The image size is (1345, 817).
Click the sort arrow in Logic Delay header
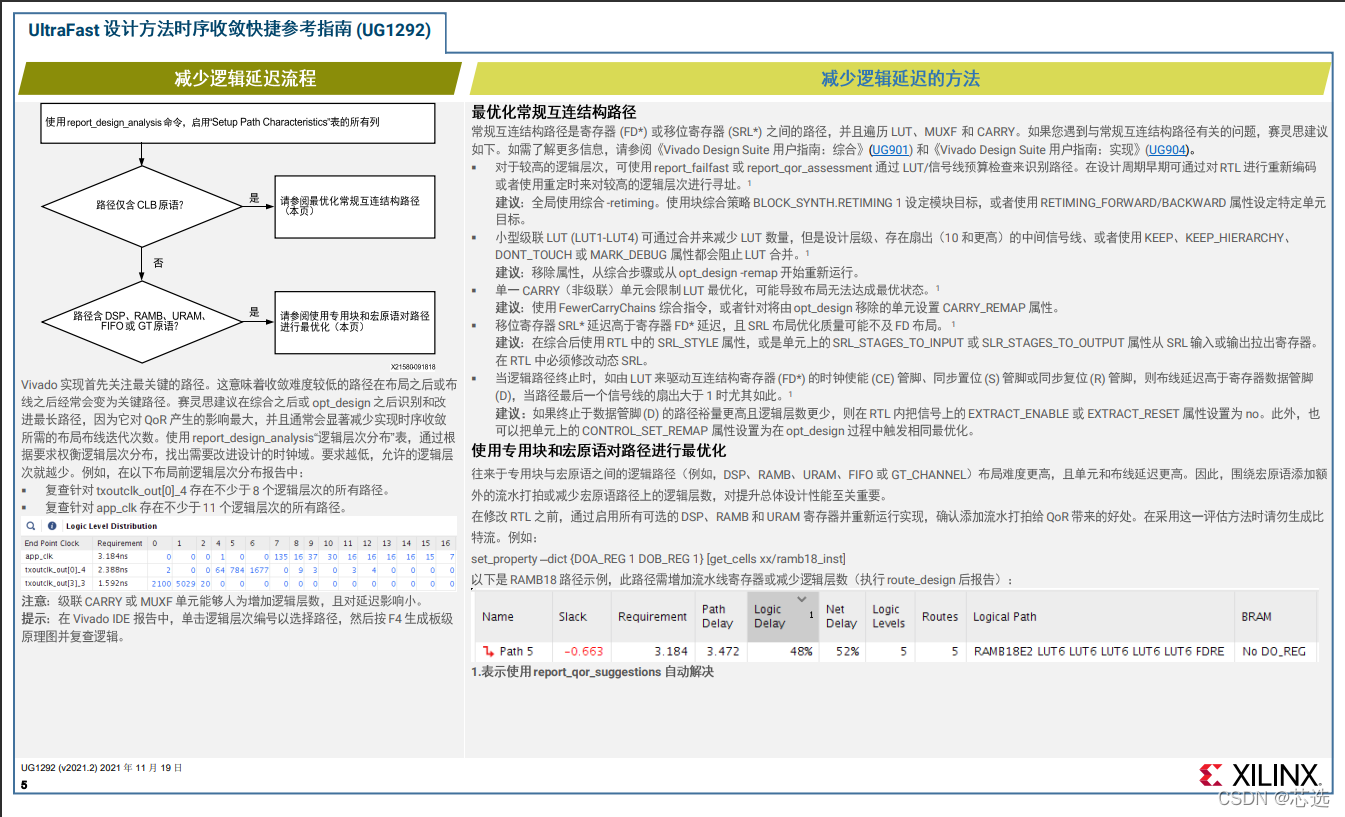[x=801, y=600]
